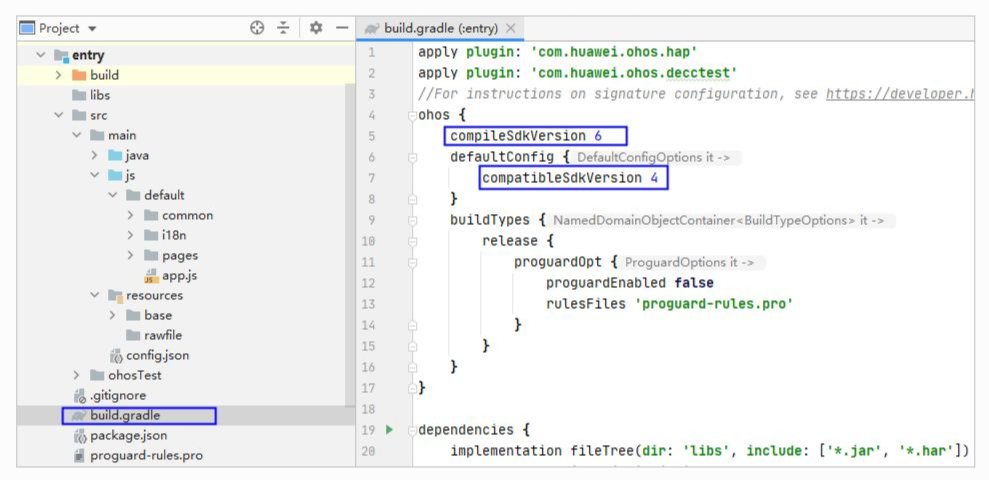Click 'com.huawei.ohos.decctest' plugin string
Viewport: 989px width, 480px height.
coord(634,73)
